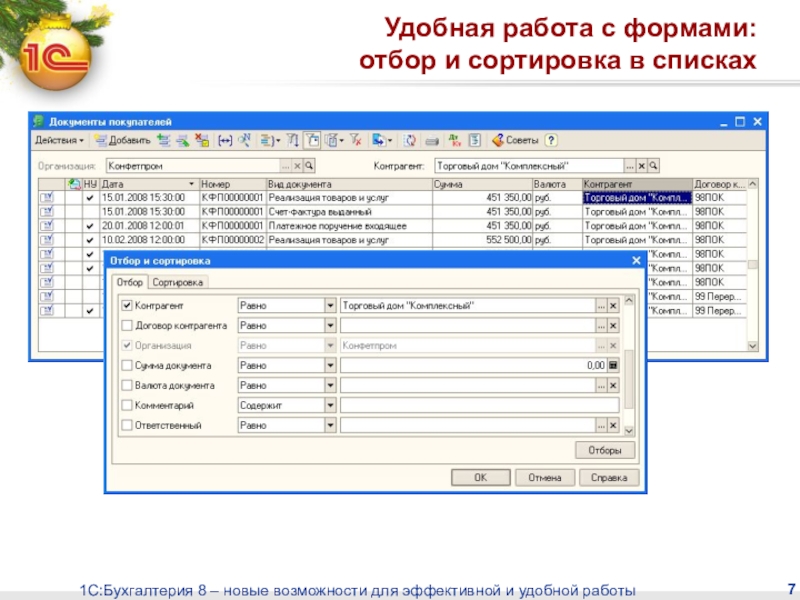
Task: Open comparison dropdown for Ответственный
Action: coord(330,425)
